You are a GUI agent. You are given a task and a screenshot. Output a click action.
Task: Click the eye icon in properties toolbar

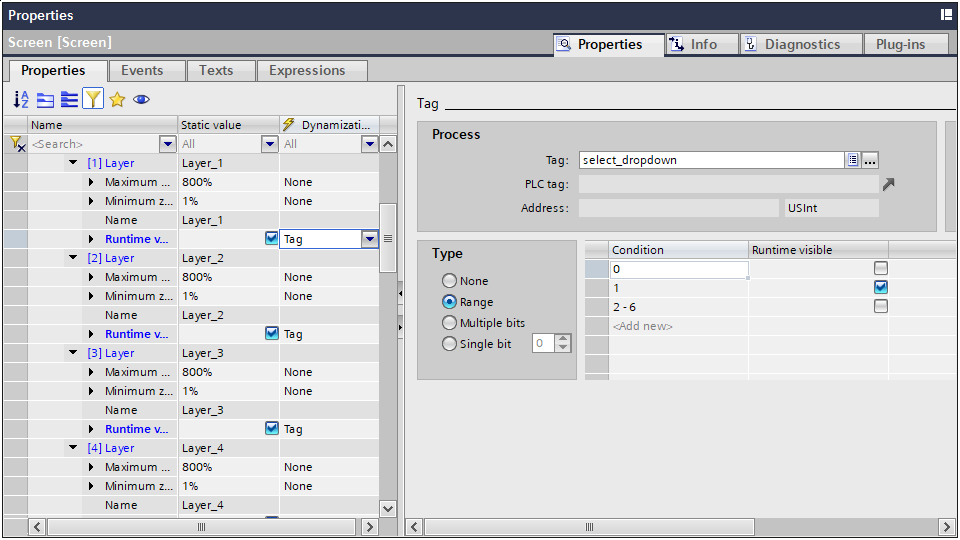coord(142,99)
